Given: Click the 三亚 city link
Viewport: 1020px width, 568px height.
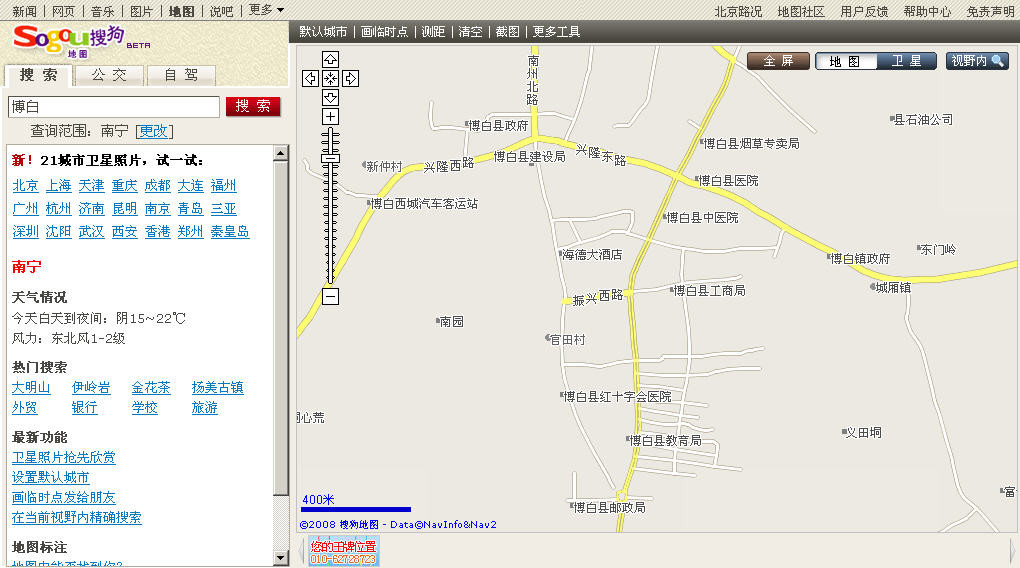Looking at the screenshot, I should pos(223,209).
